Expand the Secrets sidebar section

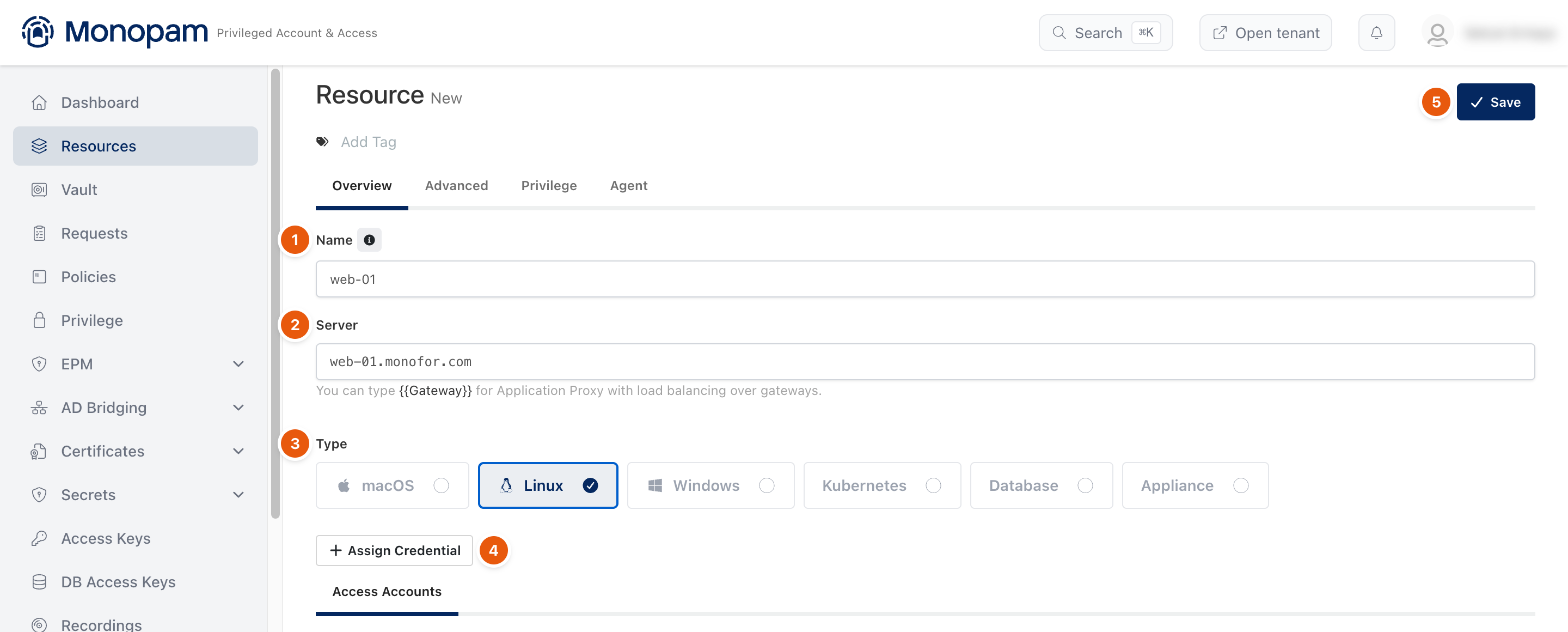(x=239, y=495)
